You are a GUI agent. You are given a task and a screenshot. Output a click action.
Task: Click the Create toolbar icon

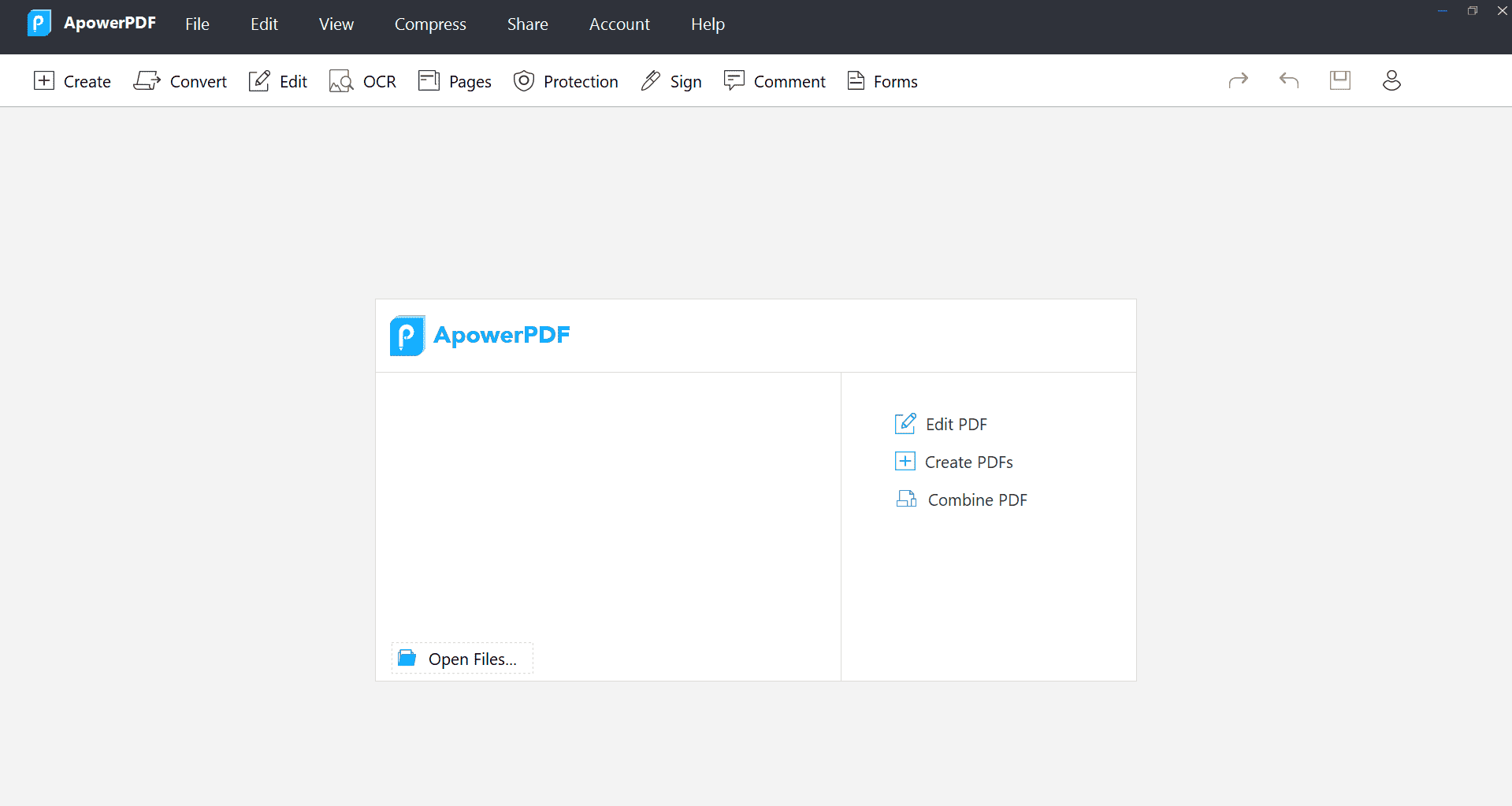[45, 81]
